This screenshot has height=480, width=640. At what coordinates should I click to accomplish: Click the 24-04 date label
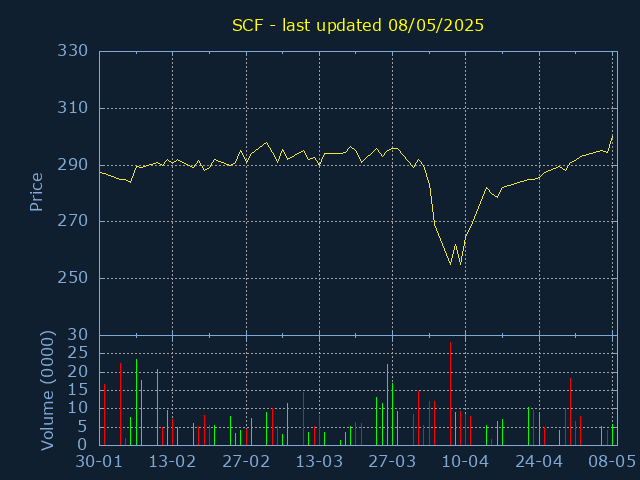[539, 462]
